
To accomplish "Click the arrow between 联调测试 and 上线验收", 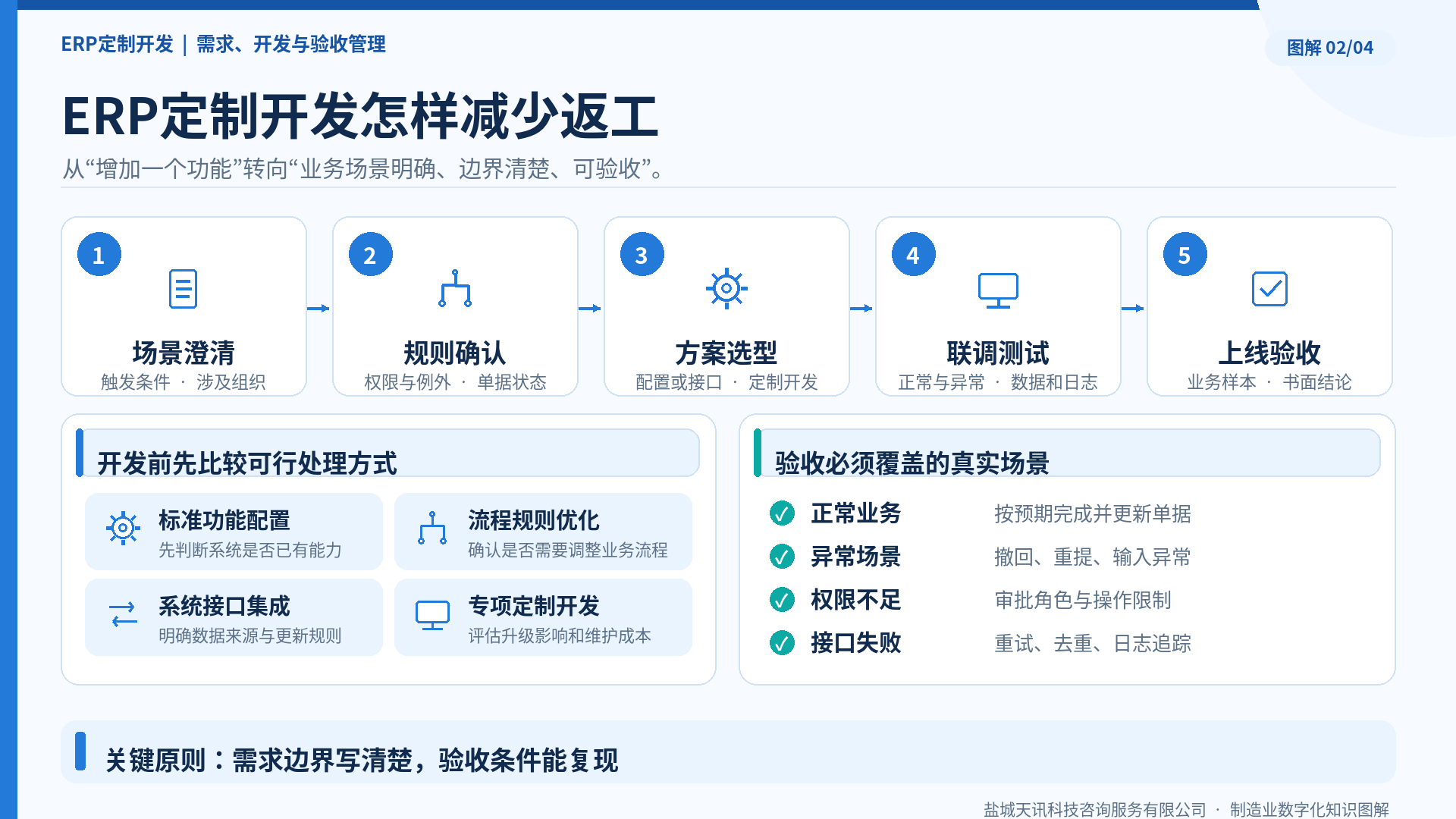I will (x=1133, y=308).
